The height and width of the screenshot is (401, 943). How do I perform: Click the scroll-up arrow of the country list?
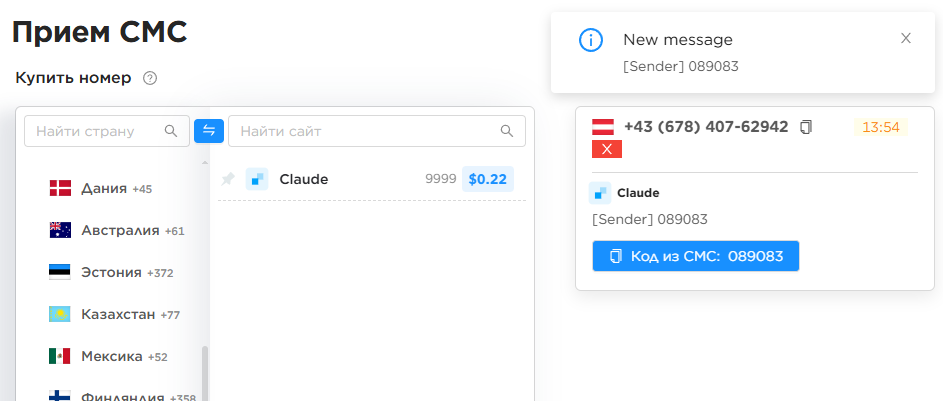click(205, 163)
